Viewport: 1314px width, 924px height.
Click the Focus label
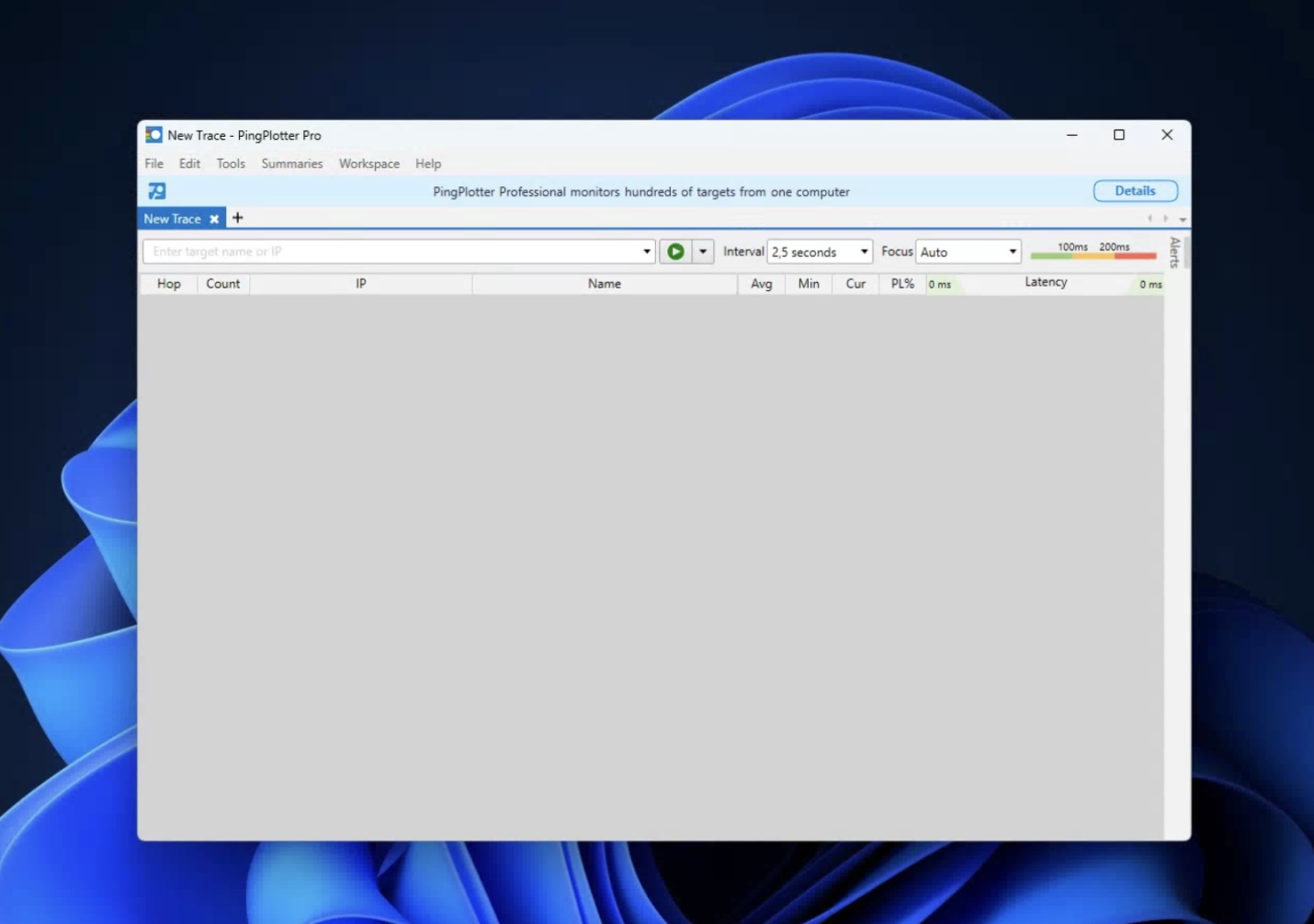tap(897, 252)
